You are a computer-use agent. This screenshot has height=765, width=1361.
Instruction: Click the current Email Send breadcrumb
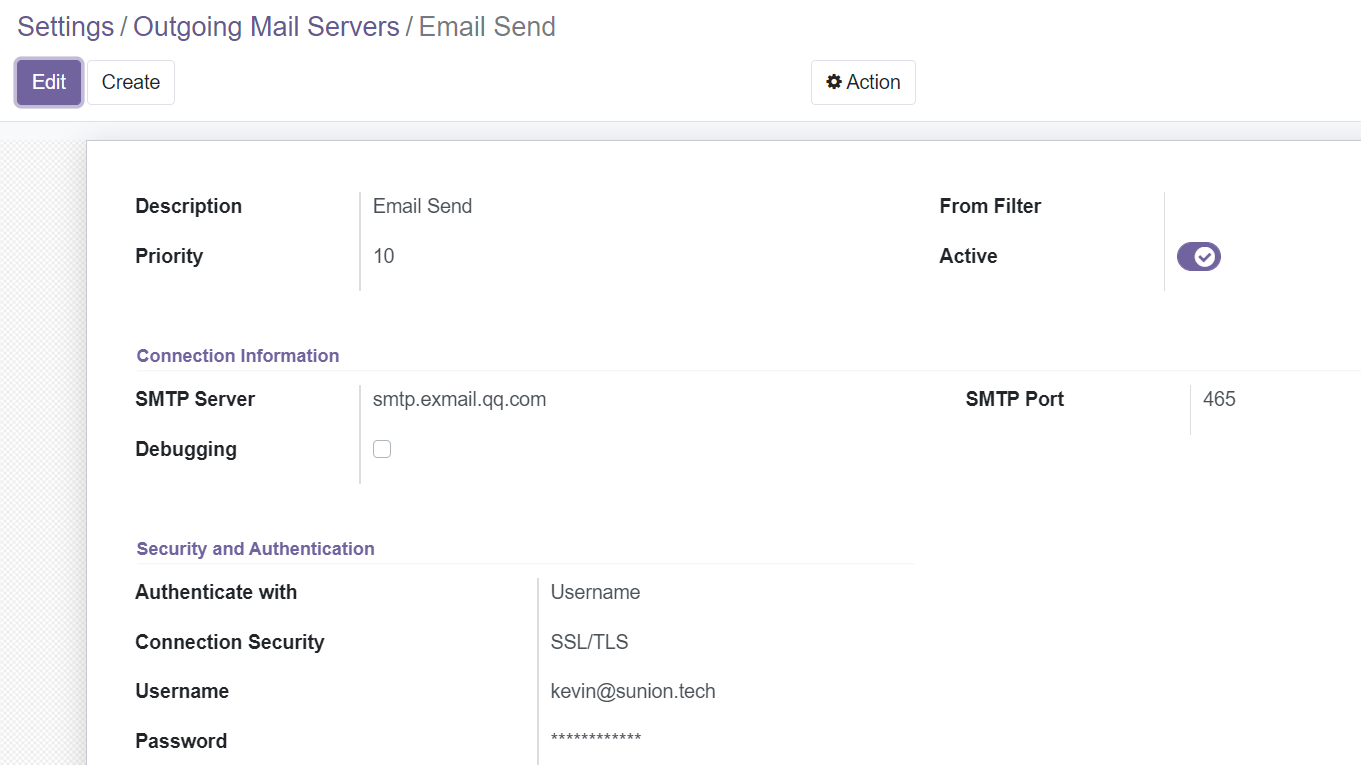point(487,27)
